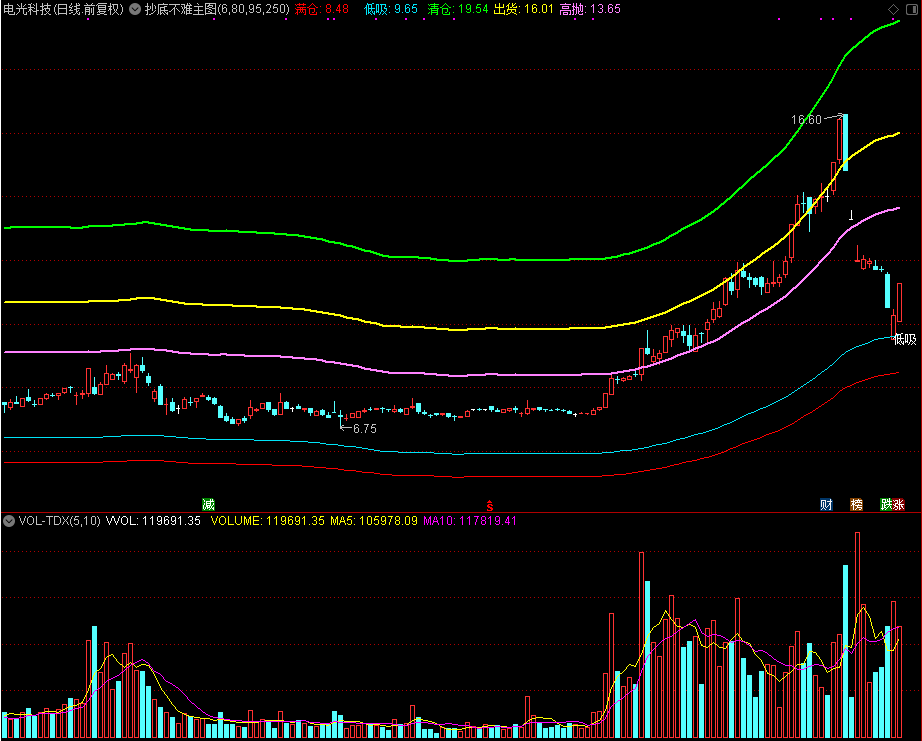Viewport: 922px width, 741px height.
Task: Click the green 减 marker icon
Action: tap(208, 504)
